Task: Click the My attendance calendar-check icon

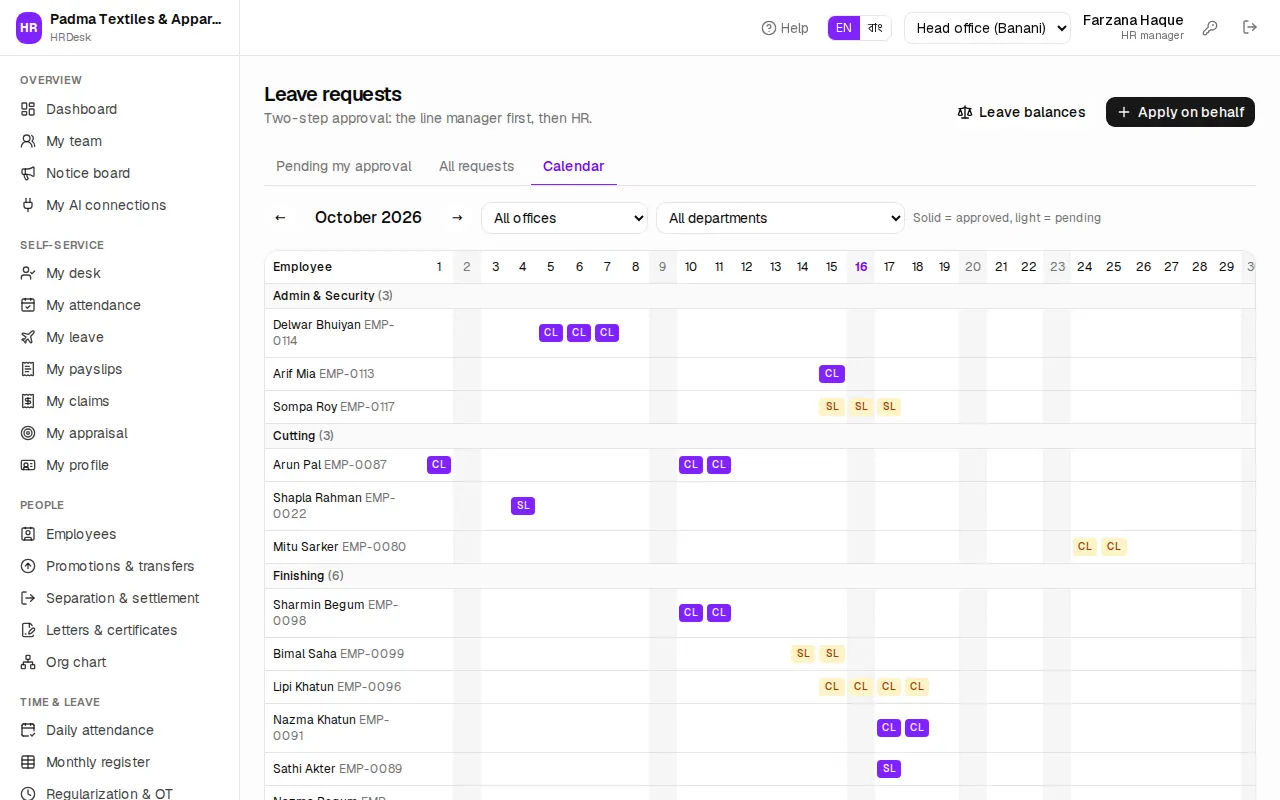Action: coord(28,305)
